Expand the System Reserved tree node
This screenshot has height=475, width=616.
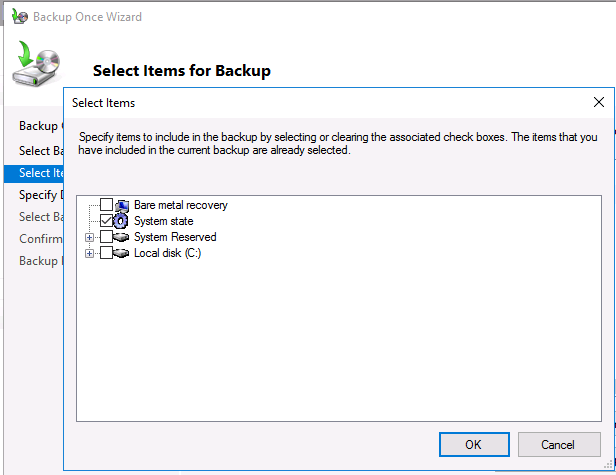(90, 237)
